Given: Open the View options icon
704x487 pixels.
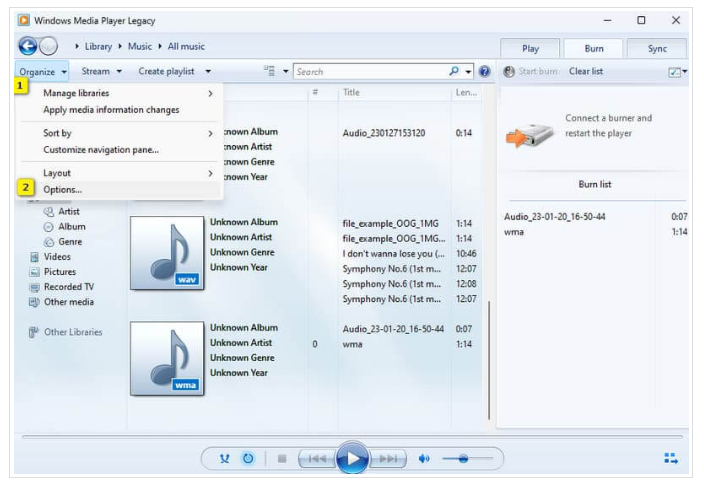Looking at the screenshot, I should tap(269, 71).
